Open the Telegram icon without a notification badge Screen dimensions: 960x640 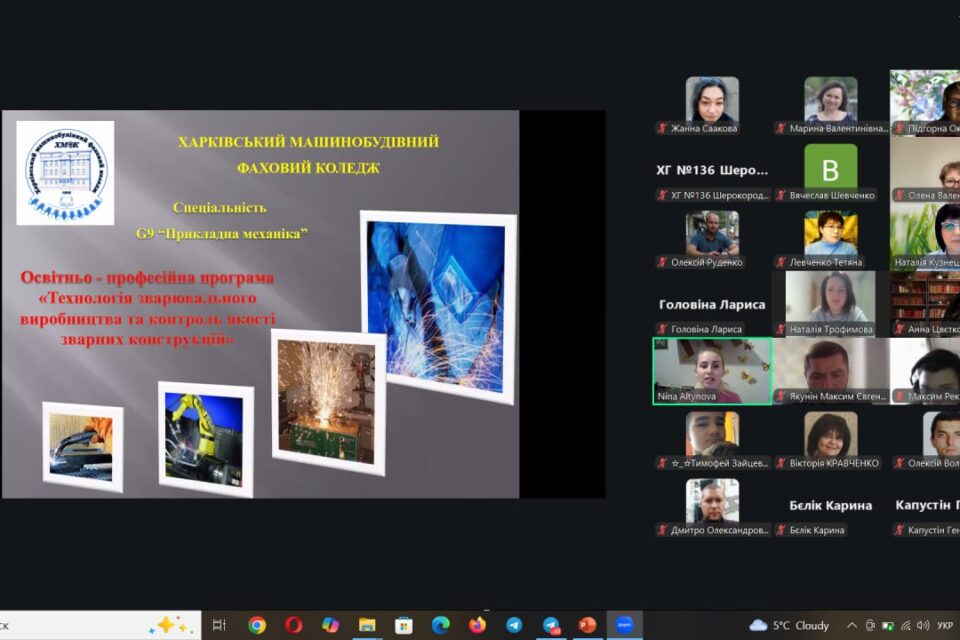pos(514,625)
